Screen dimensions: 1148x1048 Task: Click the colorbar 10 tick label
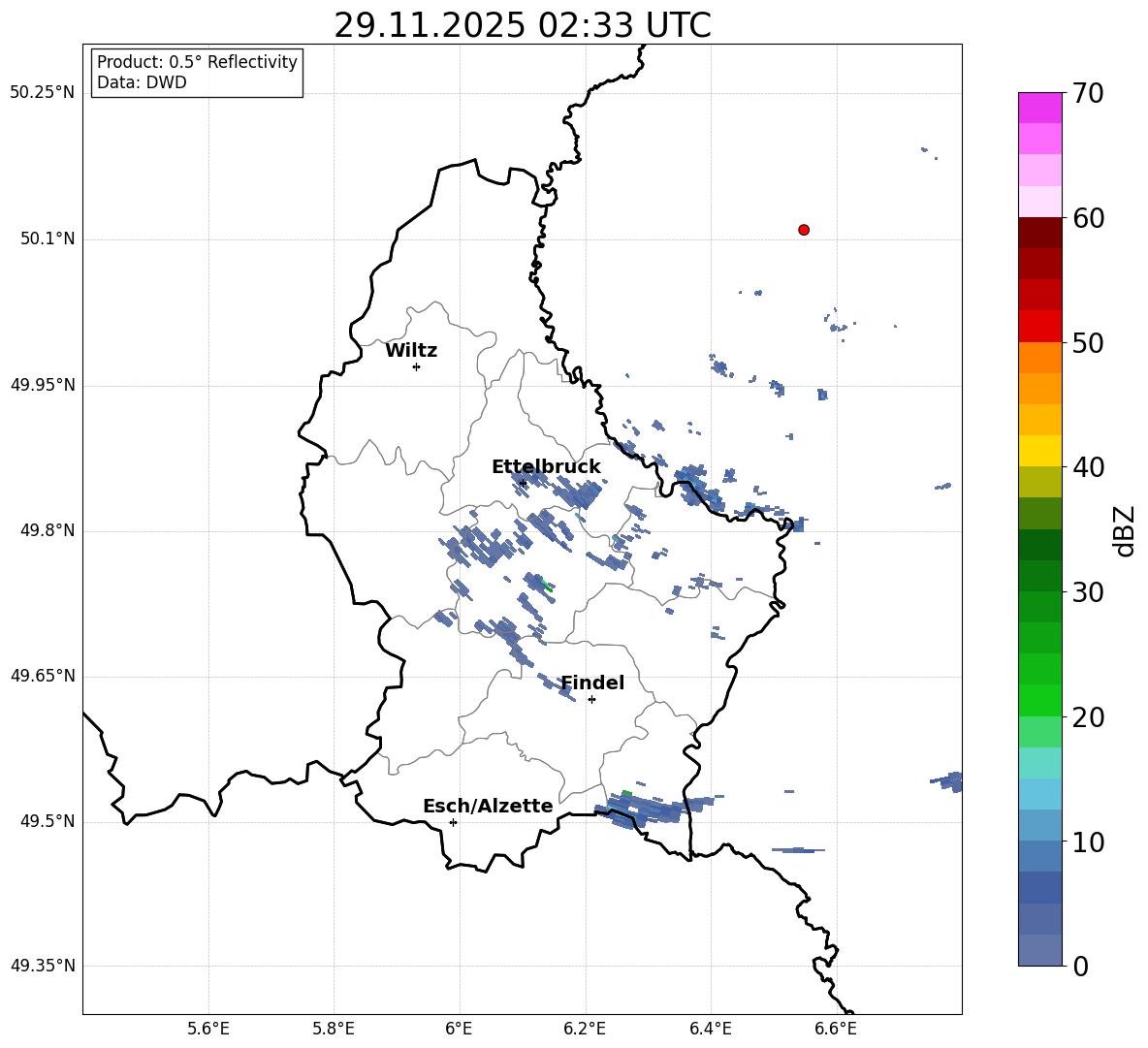pyautogui.click(x=1088, y=842)
